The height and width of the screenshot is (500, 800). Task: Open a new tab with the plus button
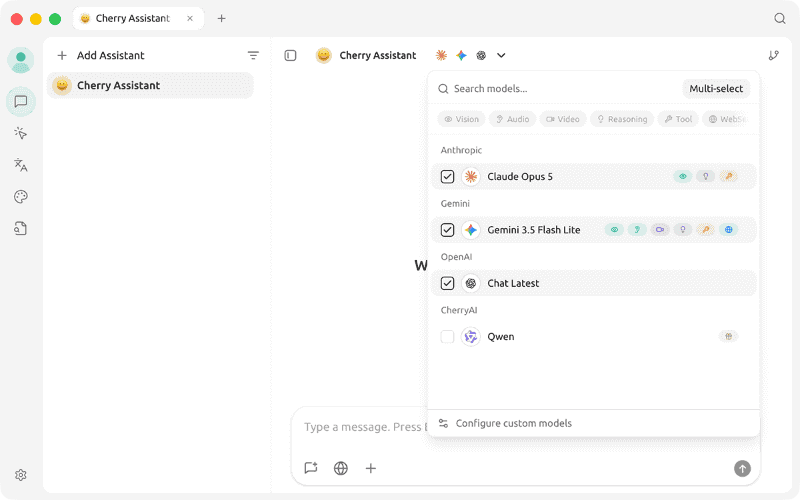click(x=221, y=18)
